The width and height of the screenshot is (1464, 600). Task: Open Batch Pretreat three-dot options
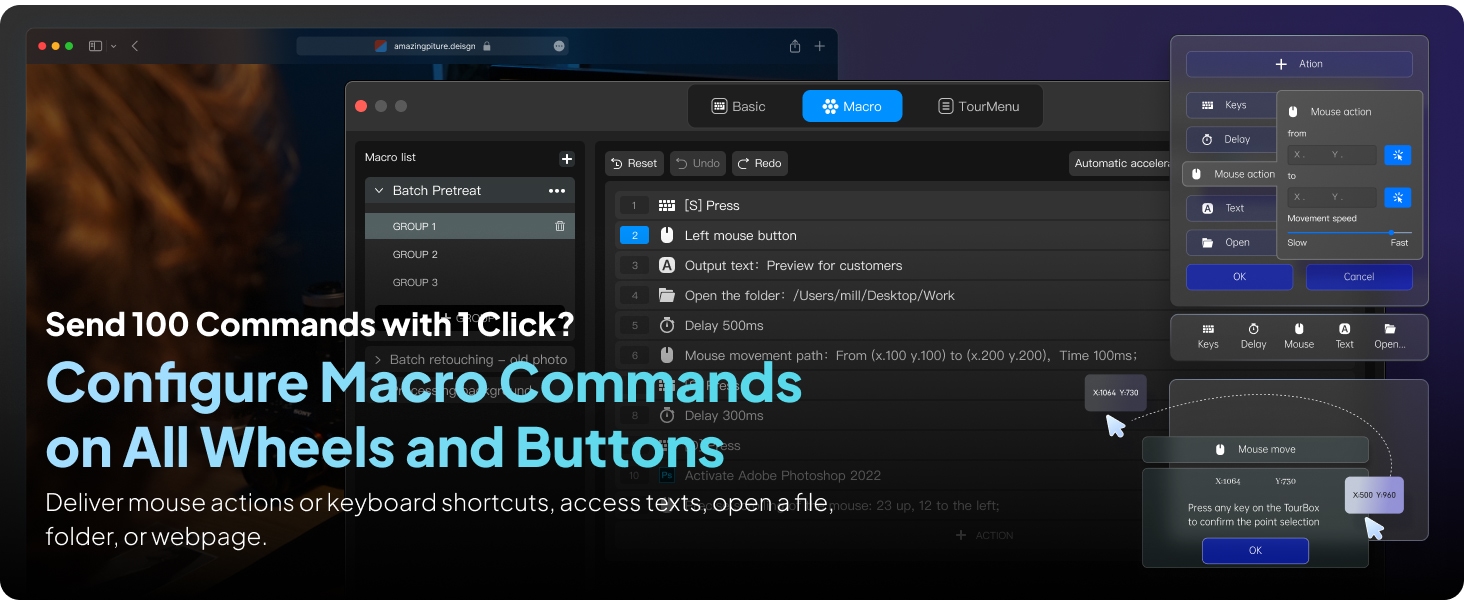(556, 191)
